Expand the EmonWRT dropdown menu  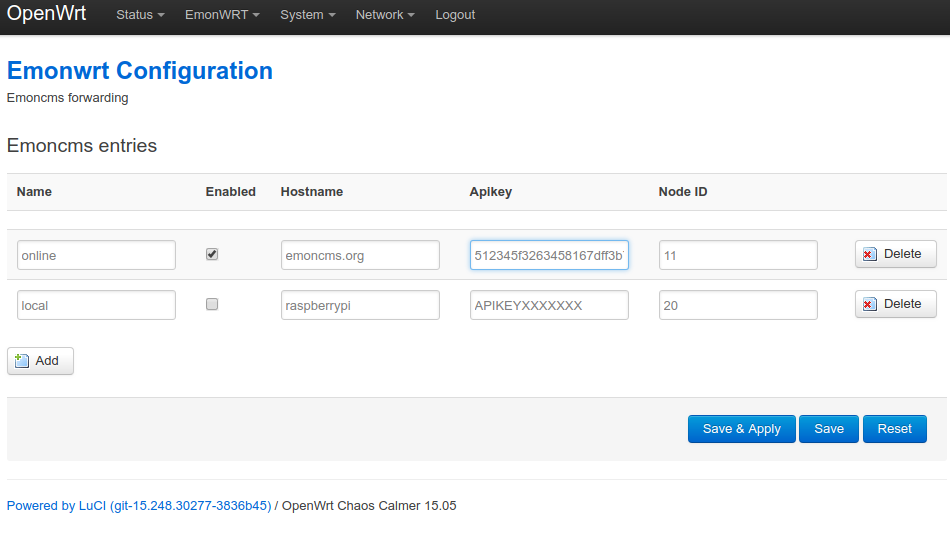[222, 15]
